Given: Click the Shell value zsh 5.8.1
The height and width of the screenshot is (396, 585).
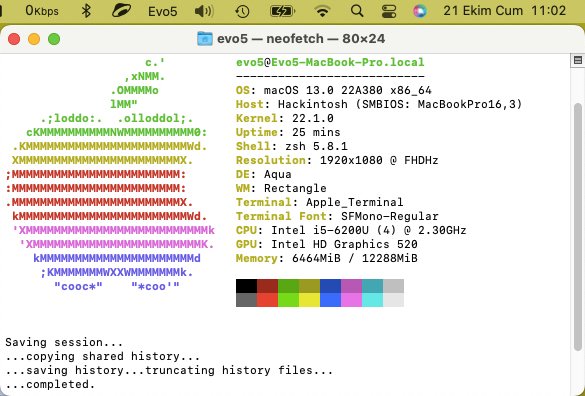Looking at the screenshot, I should [x=316, y=146].
